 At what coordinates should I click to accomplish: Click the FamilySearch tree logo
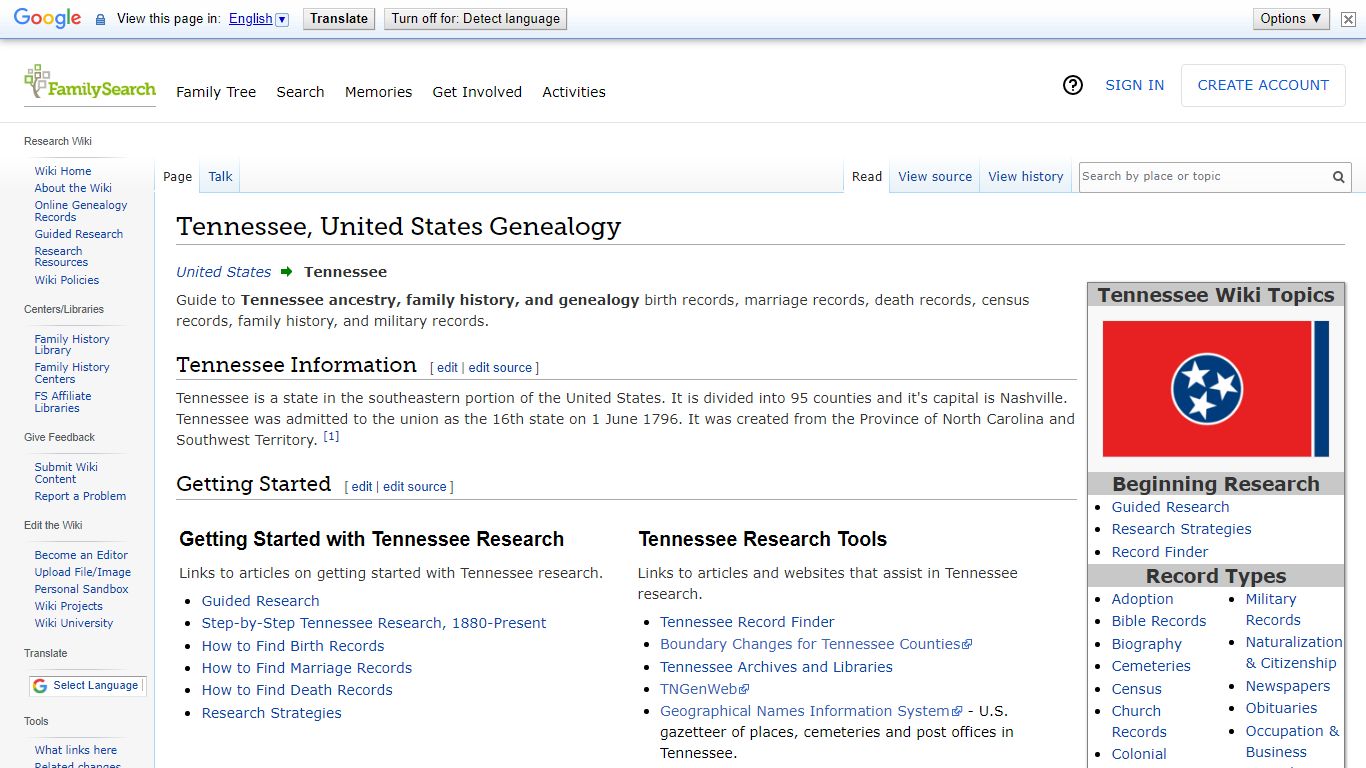tap(90, 84)
